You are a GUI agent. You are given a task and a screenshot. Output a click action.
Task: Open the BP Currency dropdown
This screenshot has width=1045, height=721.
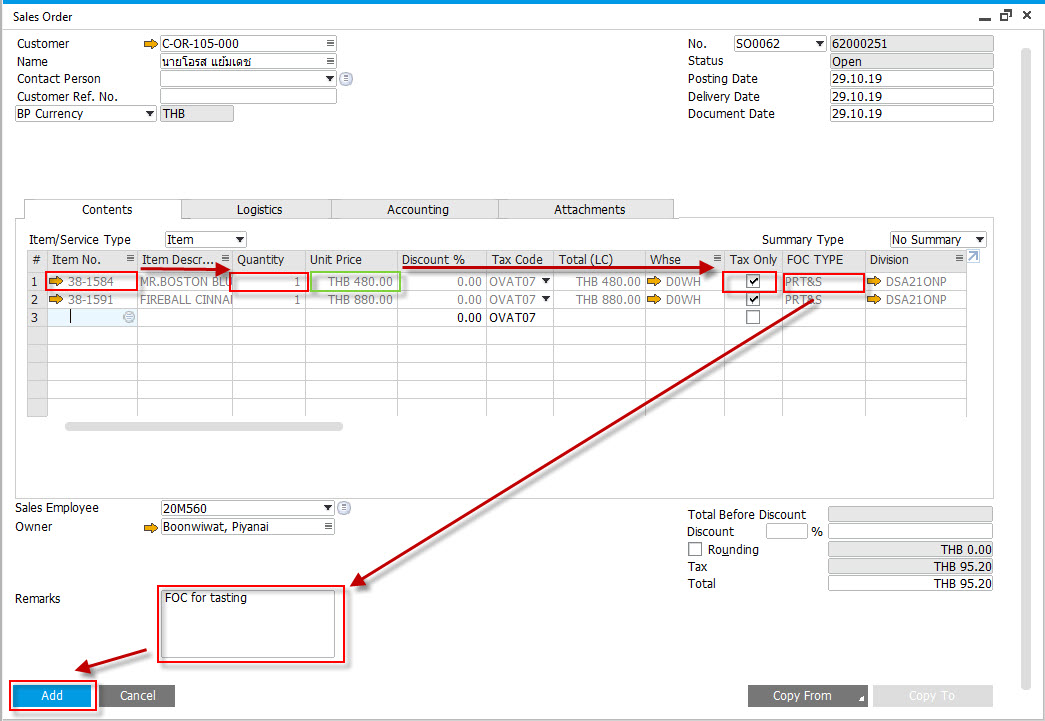(x=85, y=114)
